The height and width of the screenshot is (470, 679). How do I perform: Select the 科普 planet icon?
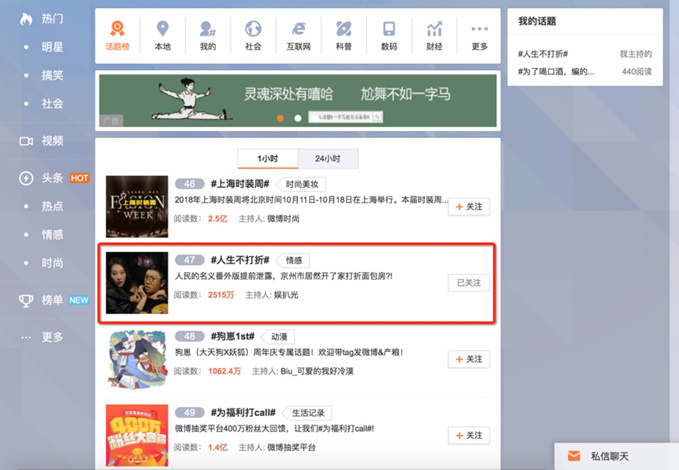(x=344, y=29)
